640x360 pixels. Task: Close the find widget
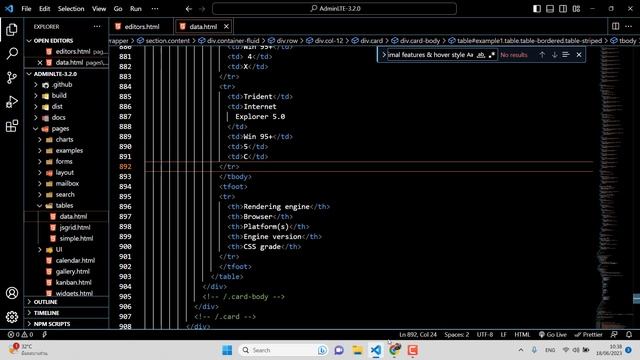click(579, 55)
